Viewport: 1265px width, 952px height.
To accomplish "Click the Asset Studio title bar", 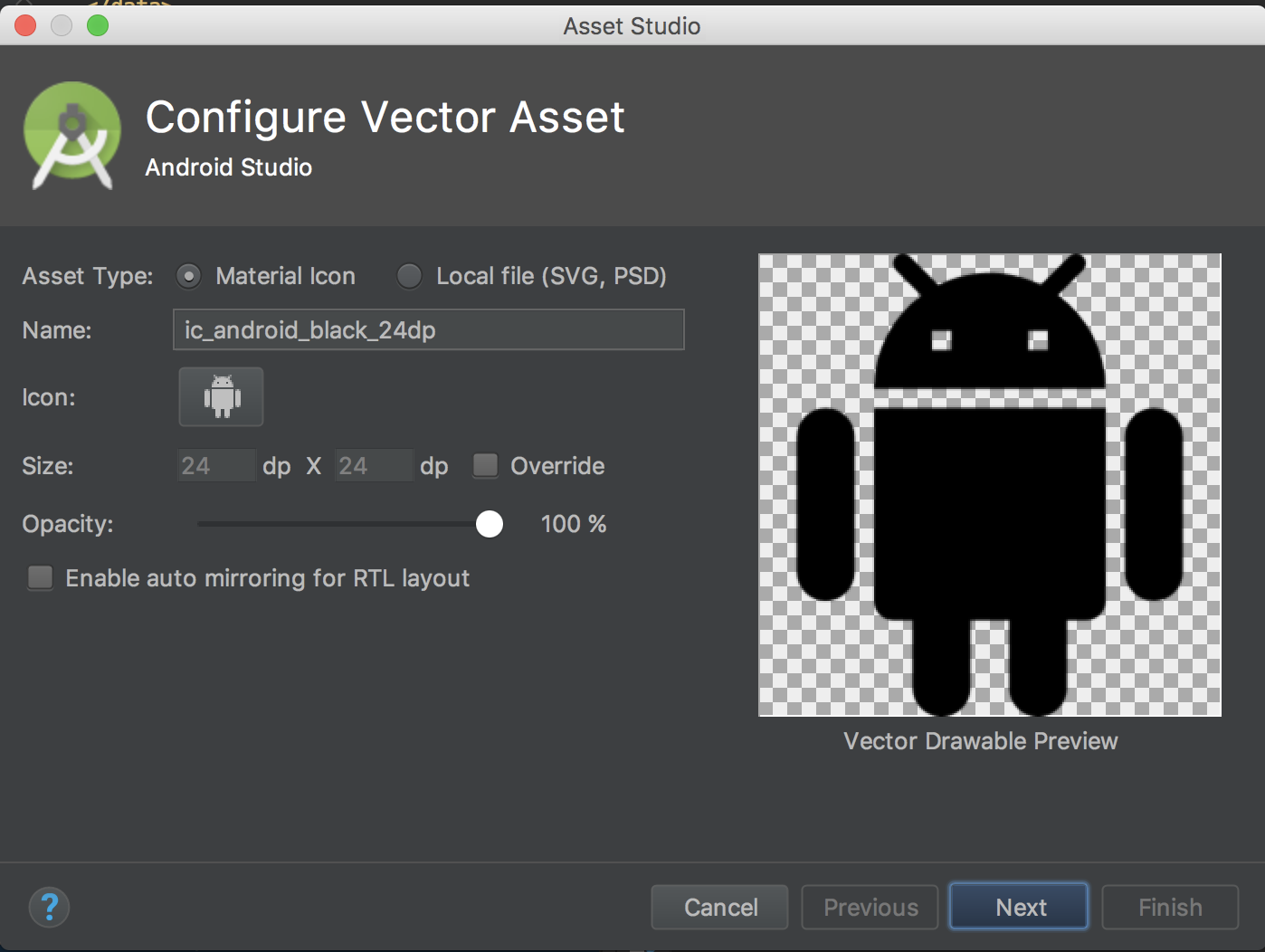I will click(x=631, y=25).
